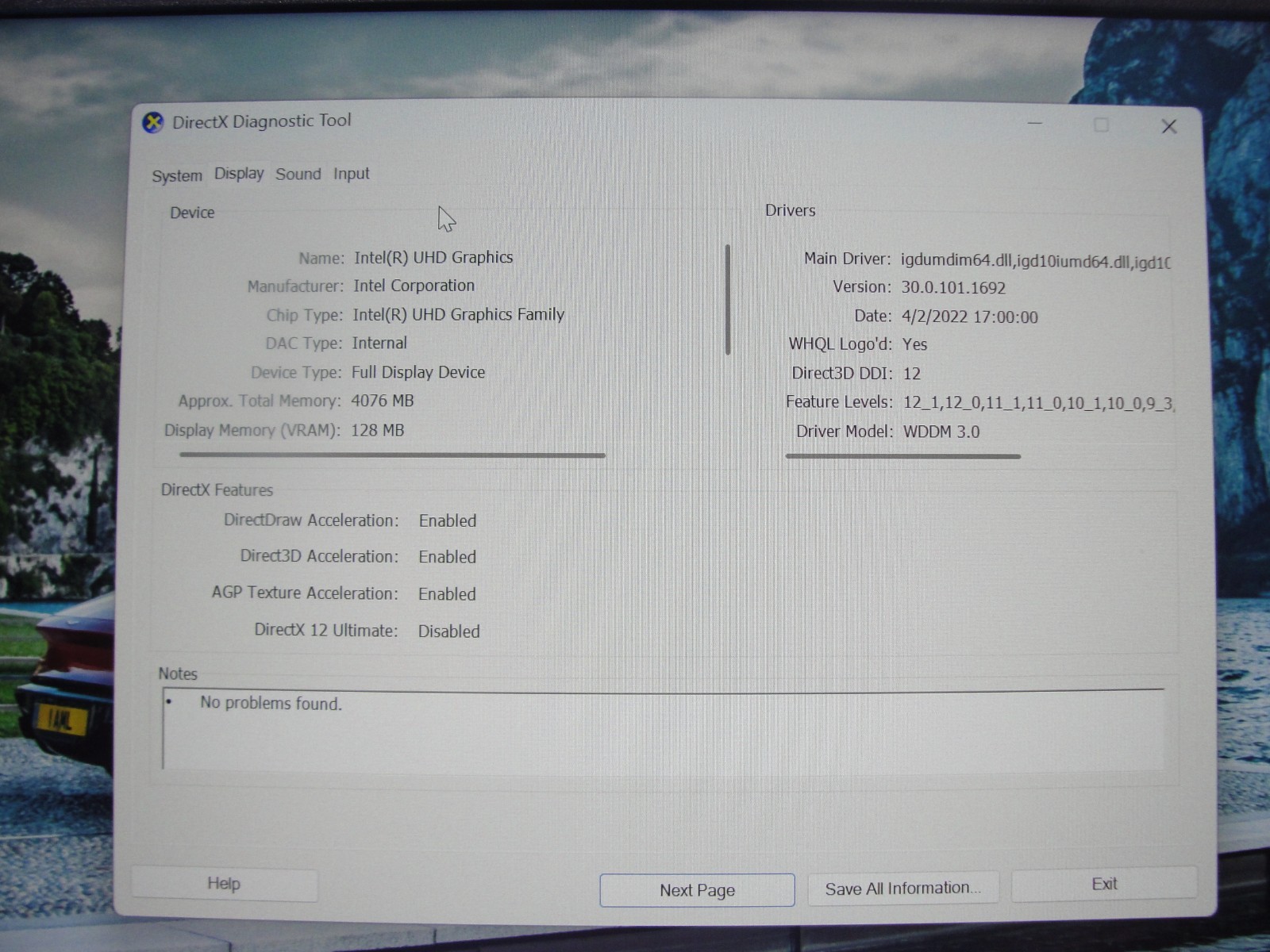This screenshot has height=952, width=1270.
Task: Select the 'Intel(R) UHD Graphics' name value
Action: coord(433,257)
